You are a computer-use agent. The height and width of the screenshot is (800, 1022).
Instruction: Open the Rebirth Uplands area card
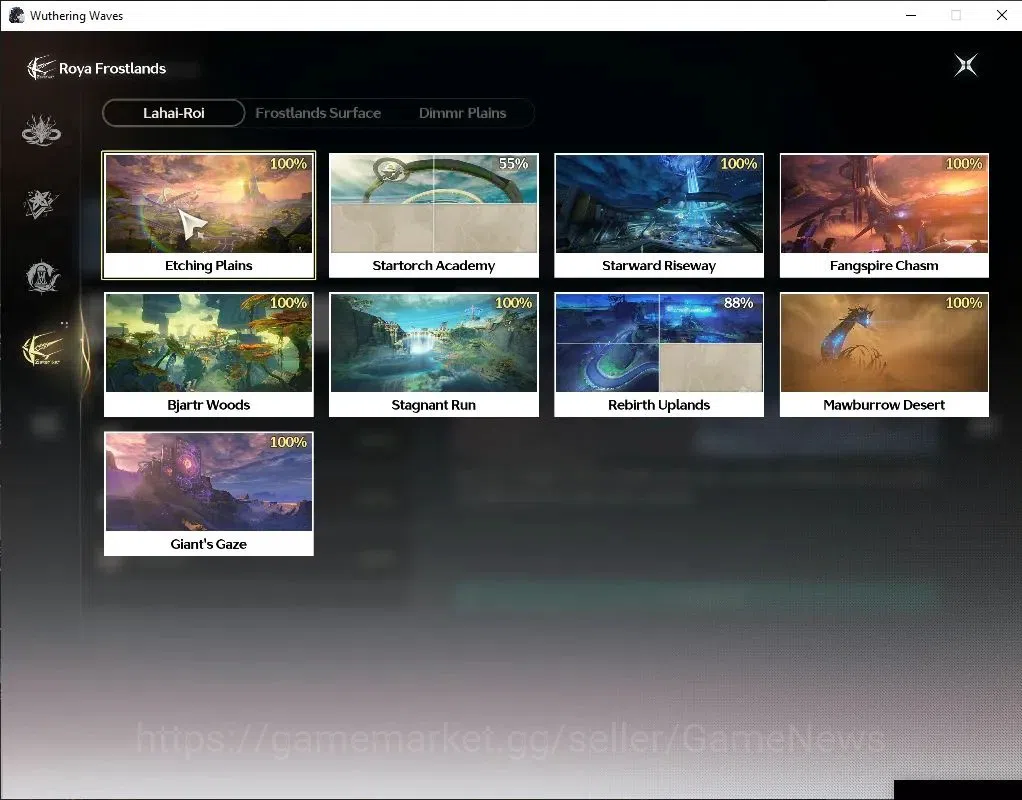[x=659, y=355]
